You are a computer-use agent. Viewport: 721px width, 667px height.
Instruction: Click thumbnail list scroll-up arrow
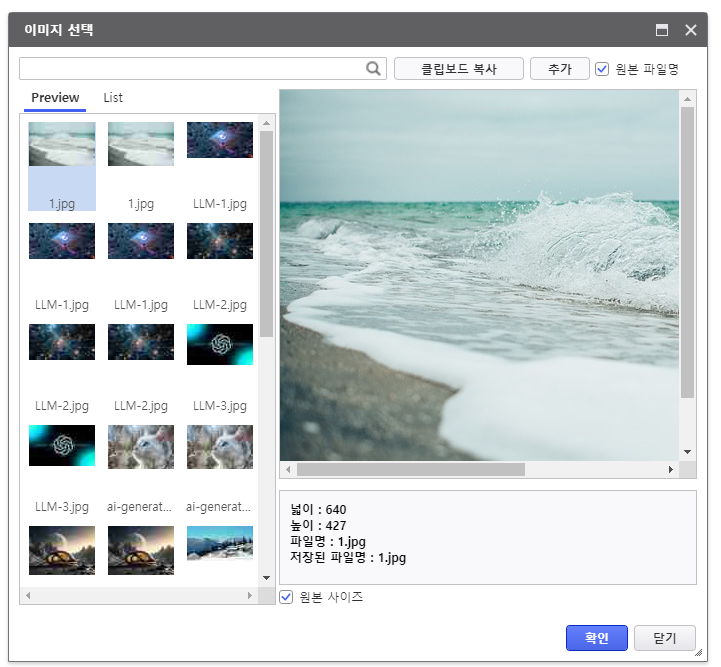[266, 124]
